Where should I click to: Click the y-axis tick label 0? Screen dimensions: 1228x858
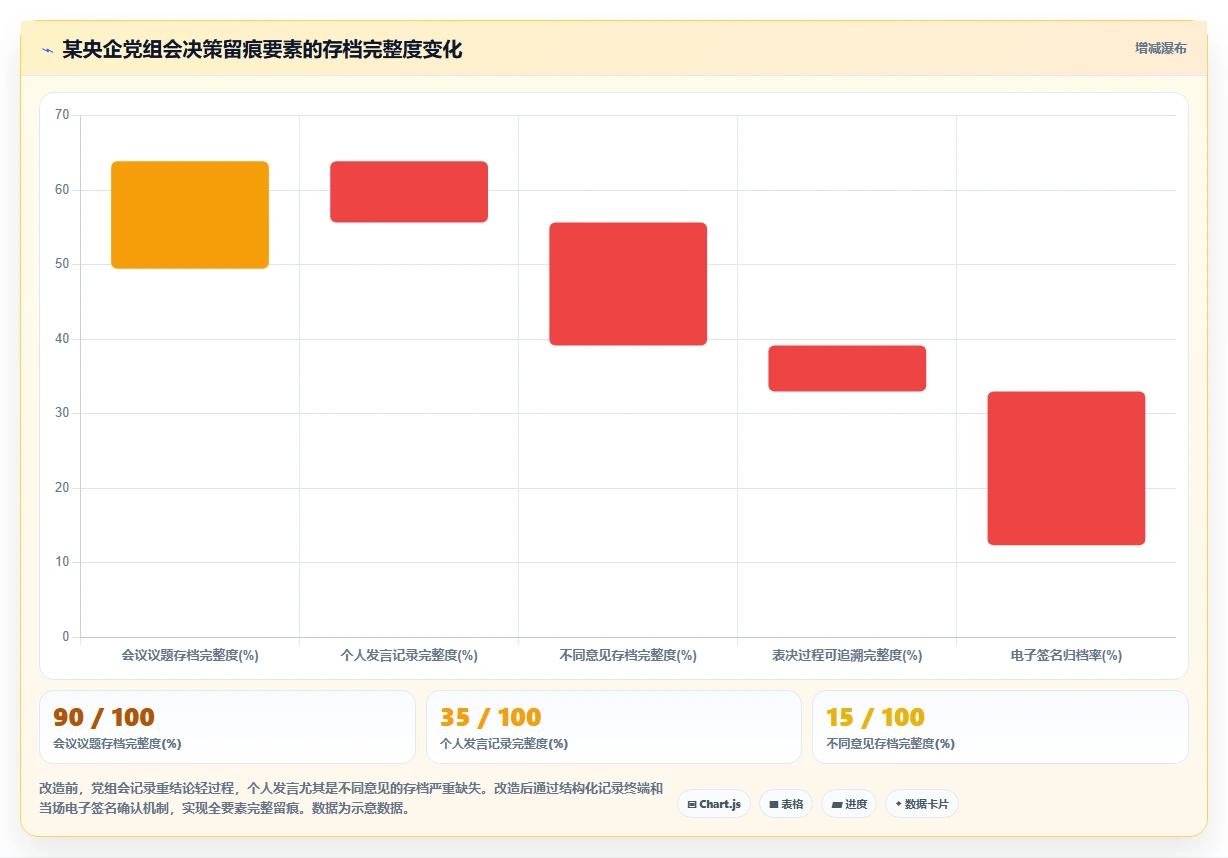pyautogui.click(x=66, y=637)
